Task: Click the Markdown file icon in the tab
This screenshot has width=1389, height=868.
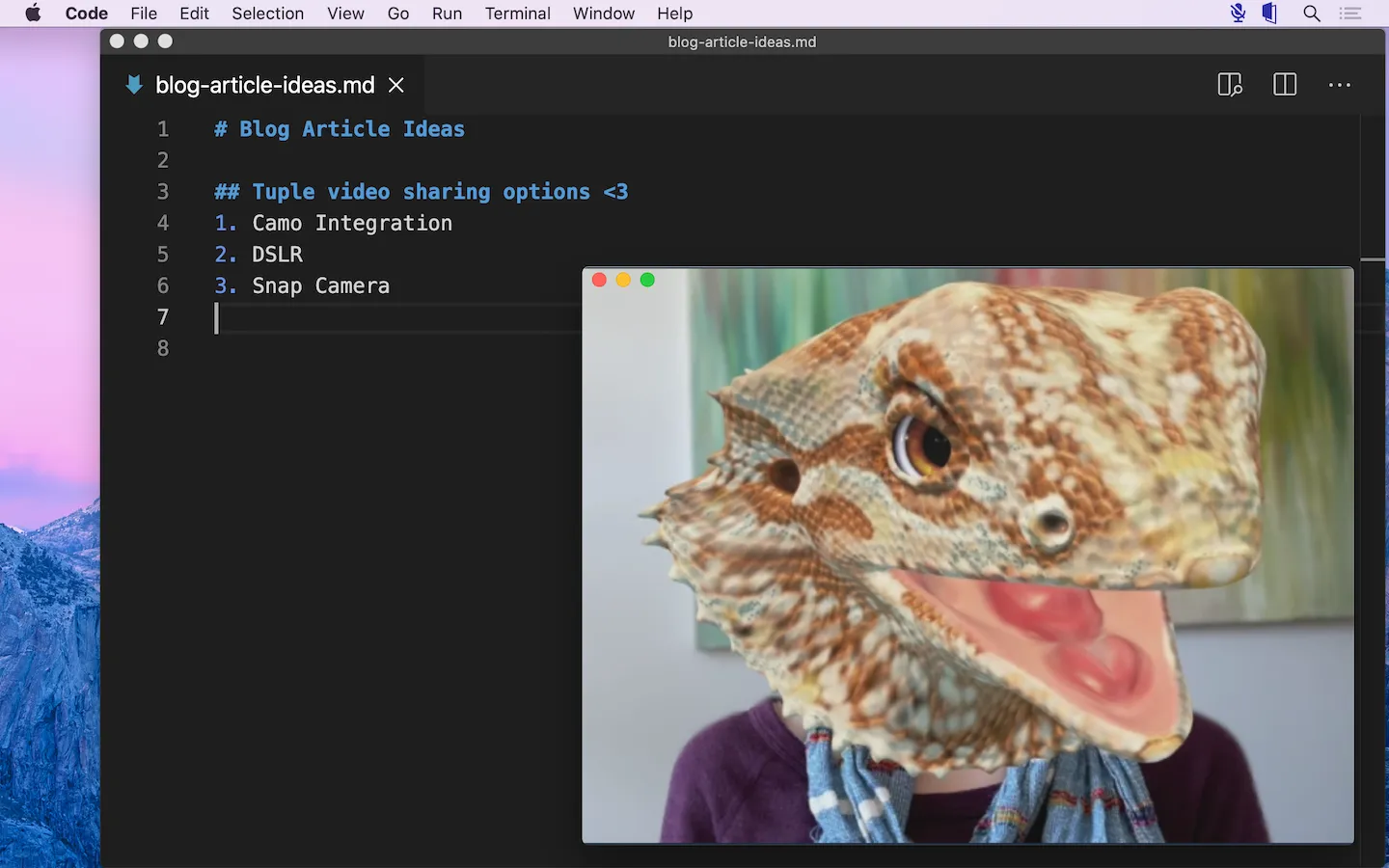Action: 134,85
